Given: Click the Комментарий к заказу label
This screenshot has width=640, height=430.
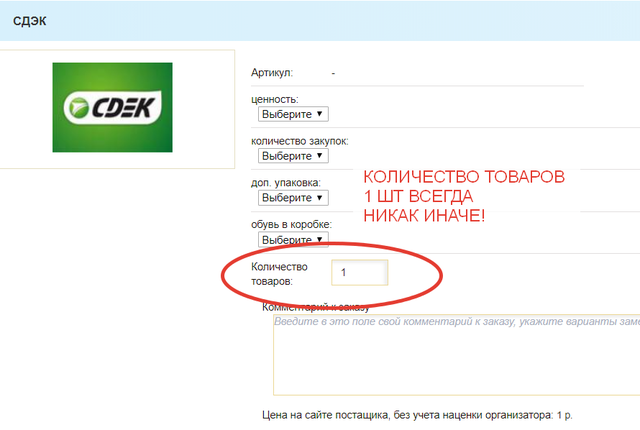Looking at the screenshot, I should point(315,306).
